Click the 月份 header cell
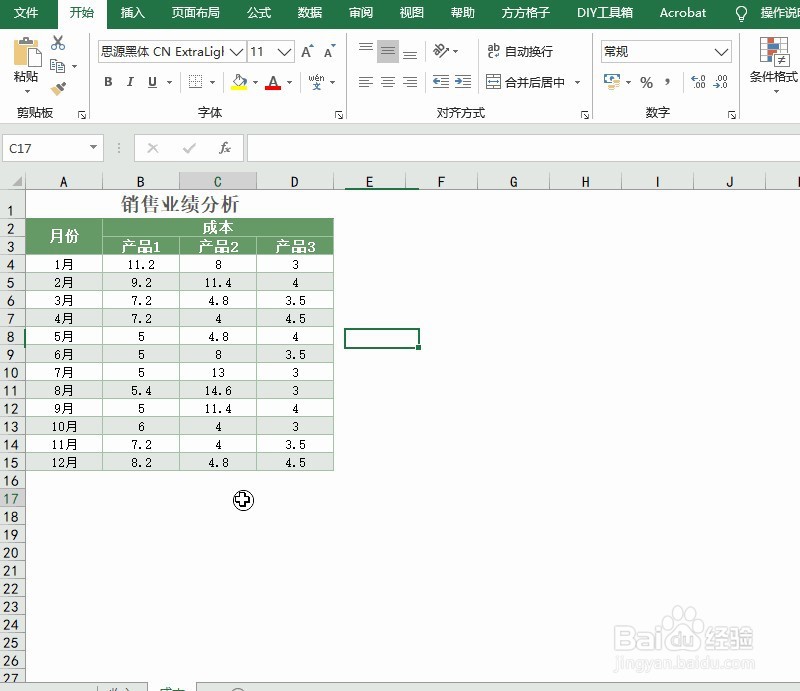This screenshot has height=691, width=800. click(x=64, y=236)
